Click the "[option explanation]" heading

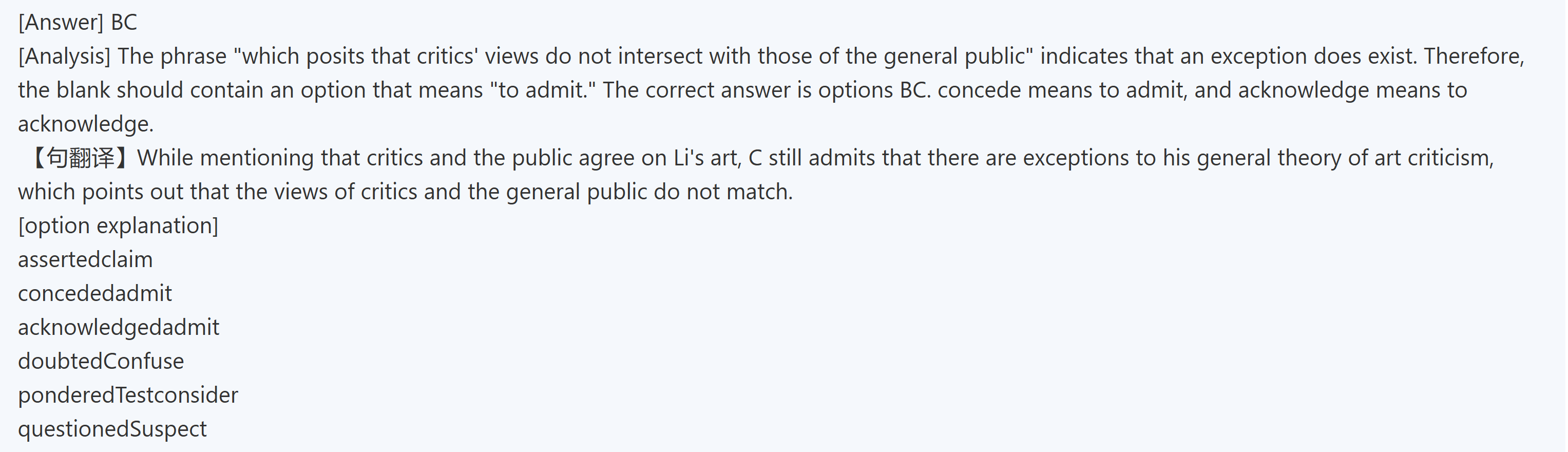click(118, 226)
